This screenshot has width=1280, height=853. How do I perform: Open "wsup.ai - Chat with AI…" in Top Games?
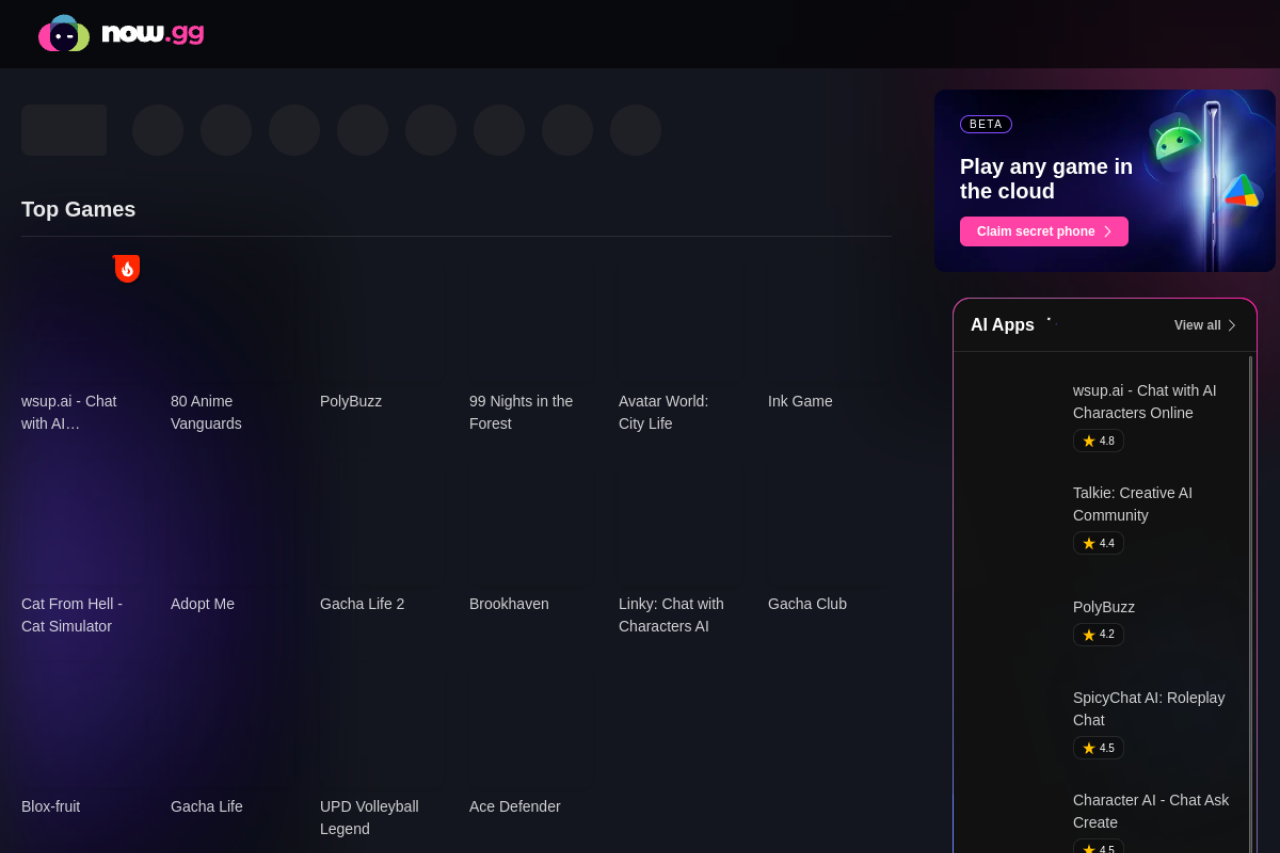coord(69,412)
